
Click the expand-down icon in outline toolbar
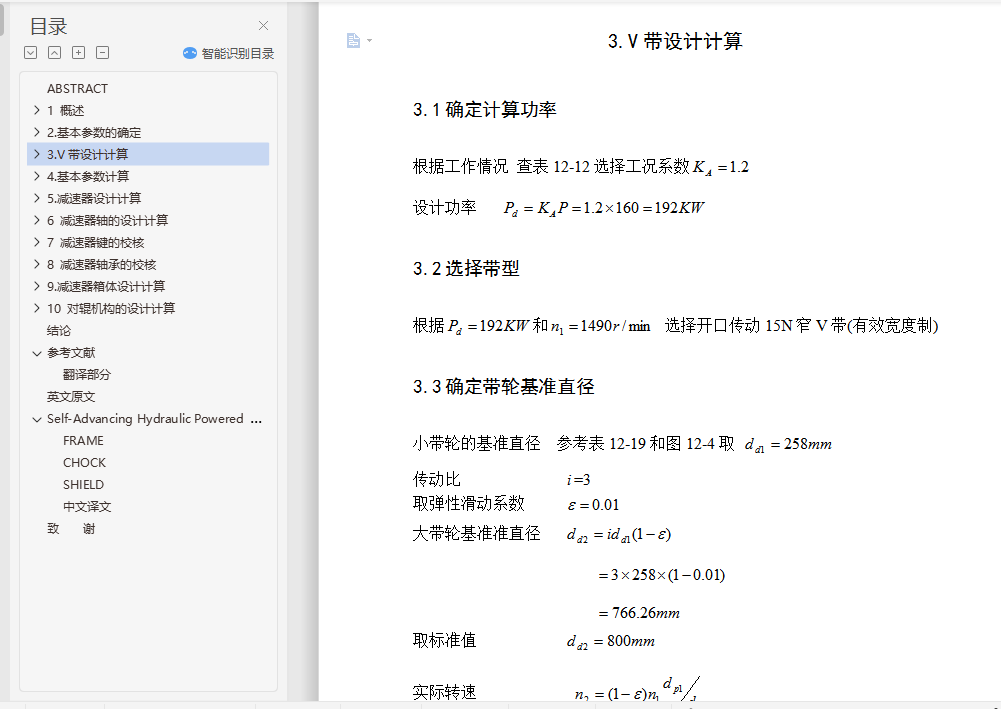(x=31, y=53)
